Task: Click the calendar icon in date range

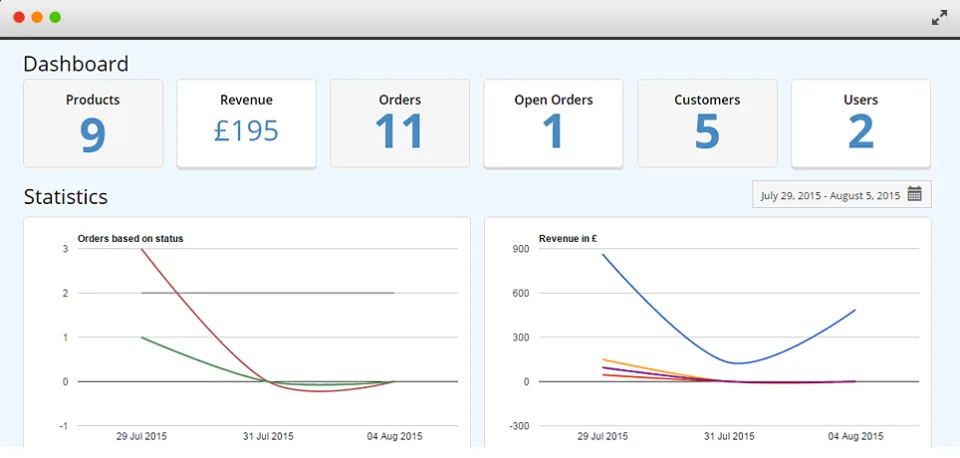Action: point(915,194)
